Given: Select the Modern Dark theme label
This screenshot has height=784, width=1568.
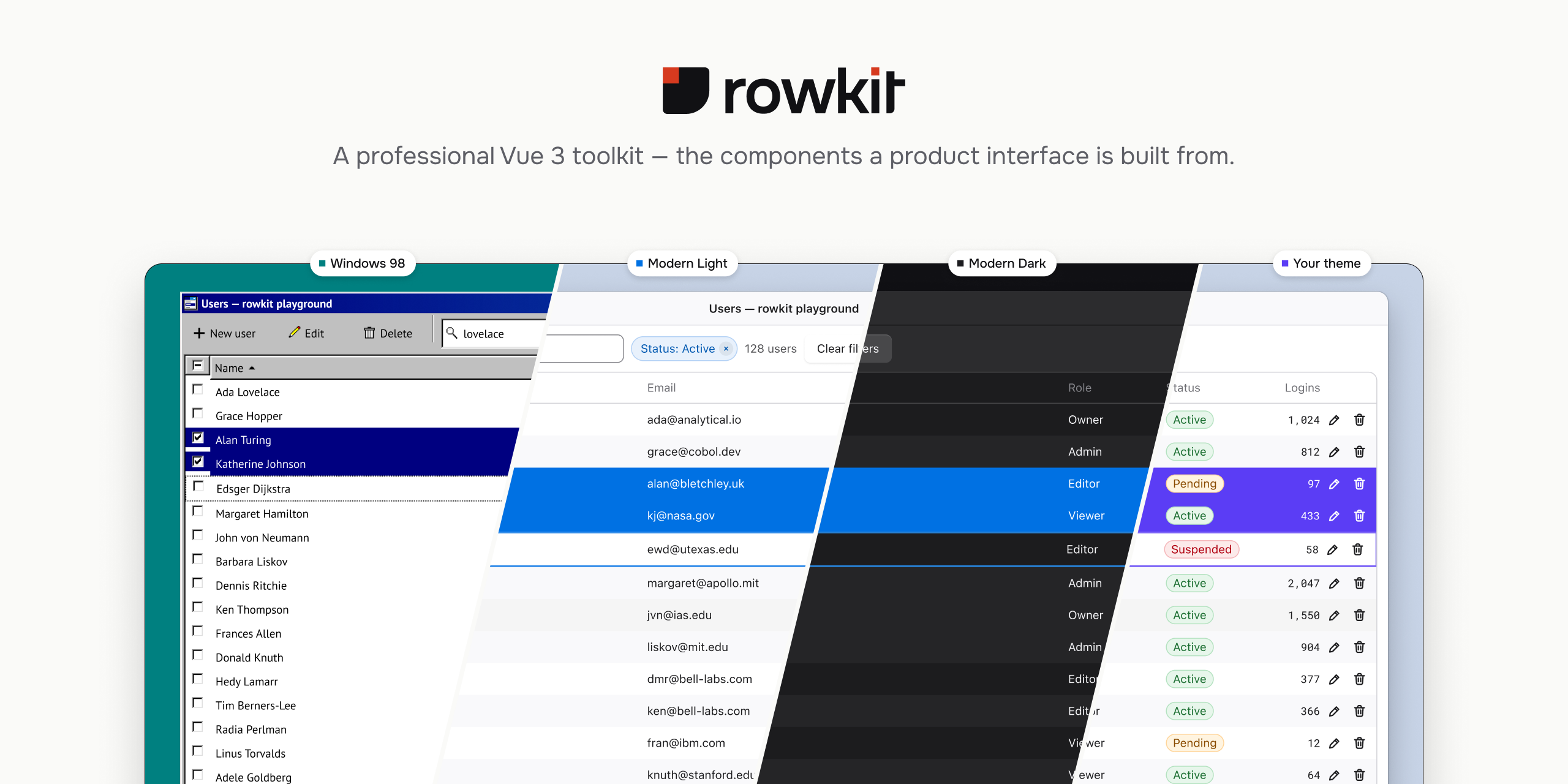Looking at the screenshot, I should pos(1002,263).
